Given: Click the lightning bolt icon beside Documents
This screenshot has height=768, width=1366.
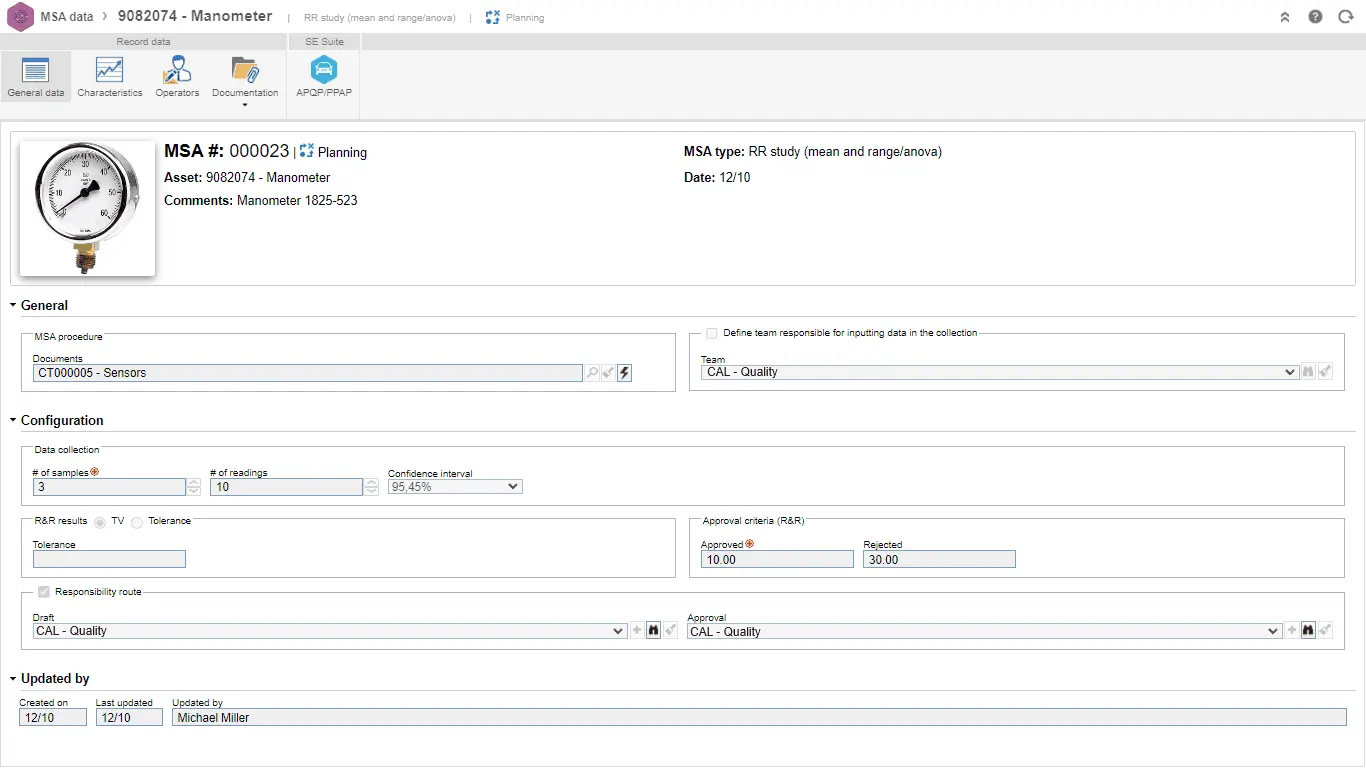Looking at the screenshot, I should coord(624,373).
